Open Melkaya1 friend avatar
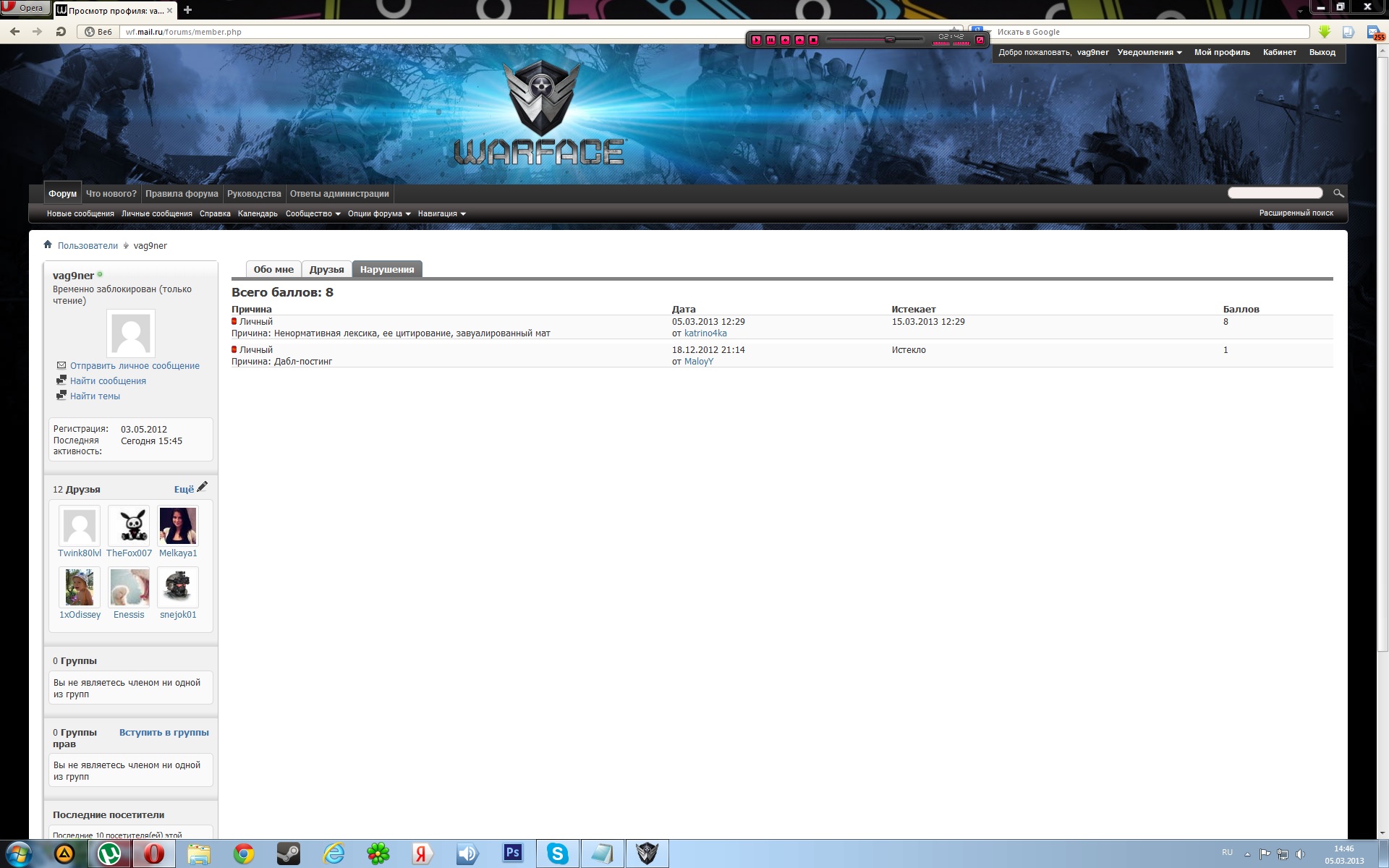This screenshot has height=868, width=1389. coord(178,525)
